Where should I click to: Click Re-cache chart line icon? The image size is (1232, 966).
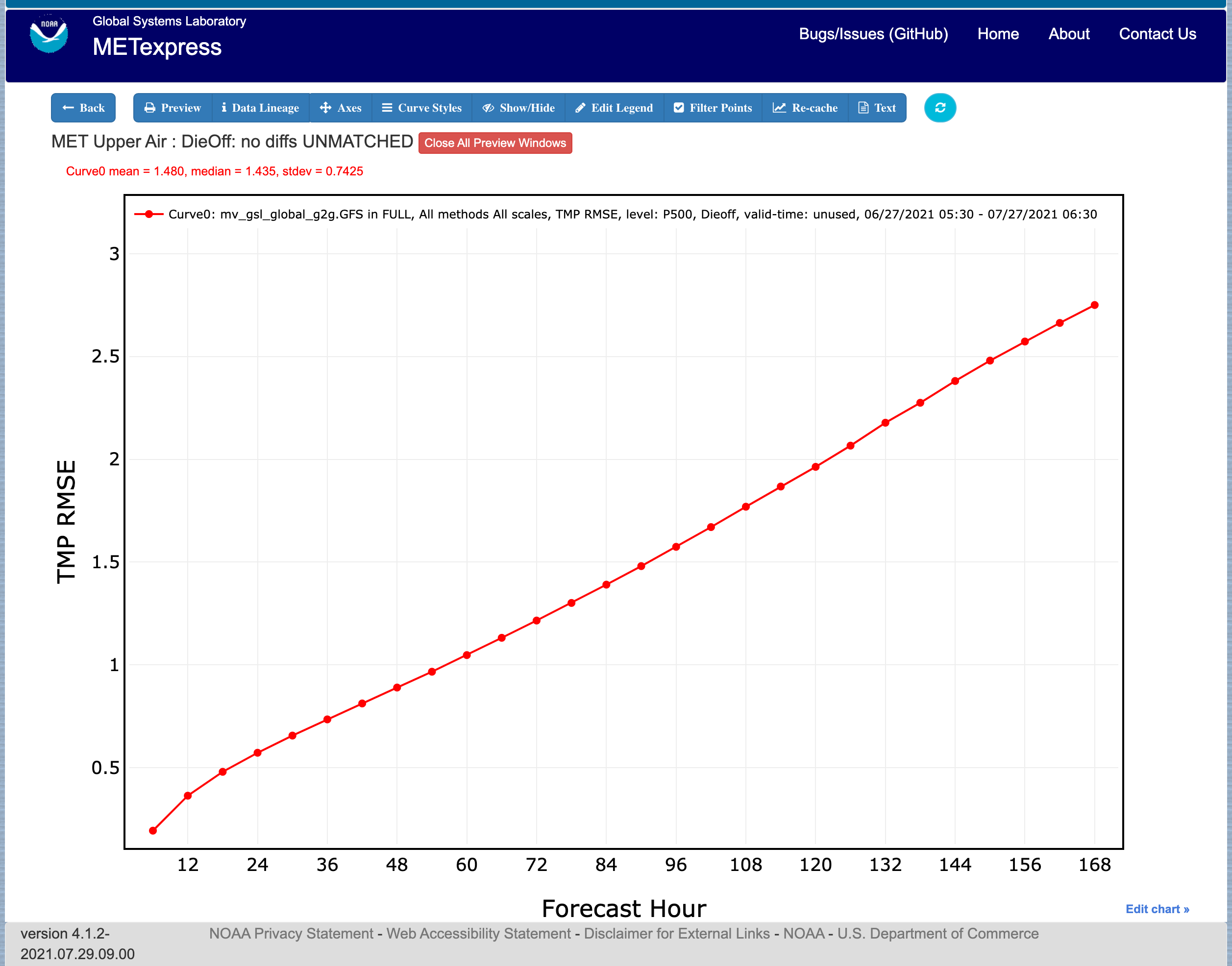tap(805, 107)
